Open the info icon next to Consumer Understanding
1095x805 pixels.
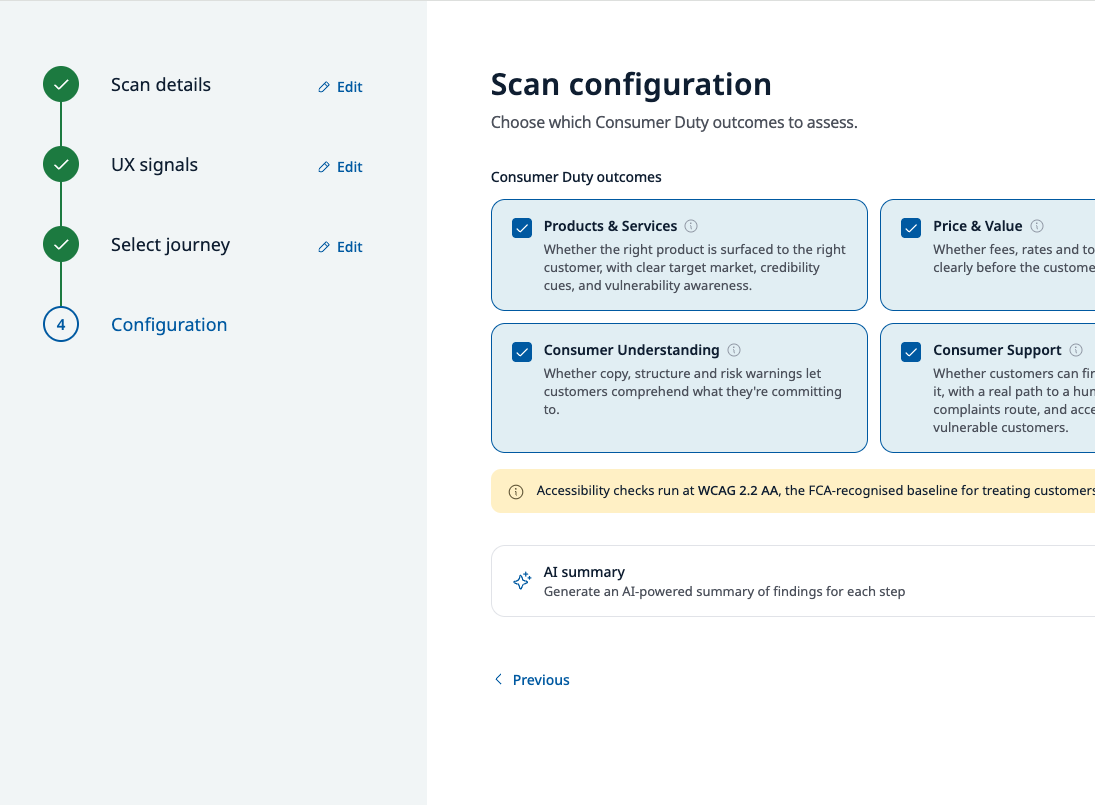click(734, 350)
